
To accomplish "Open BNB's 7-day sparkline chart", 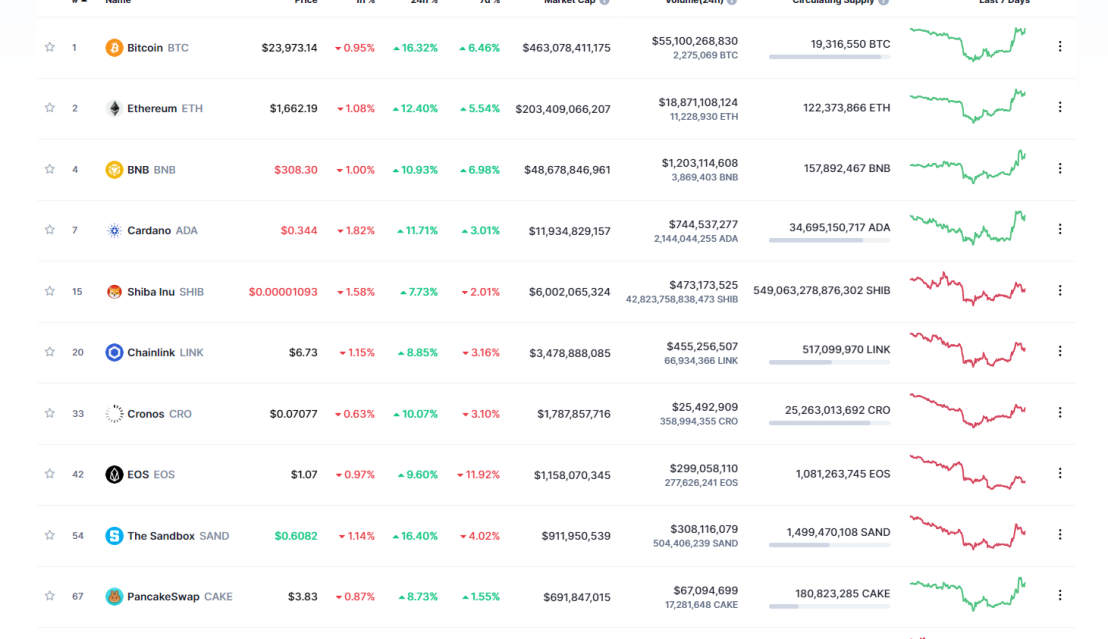I will (968, 167).
